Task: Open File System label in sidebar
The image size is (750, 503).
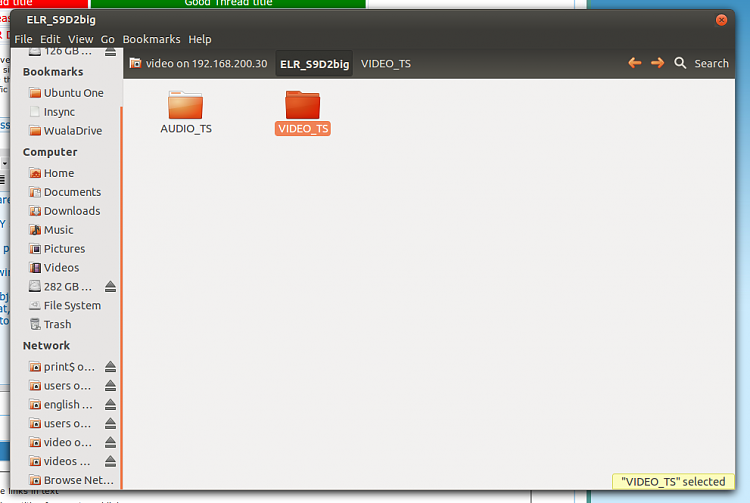Action: point(72,306)
